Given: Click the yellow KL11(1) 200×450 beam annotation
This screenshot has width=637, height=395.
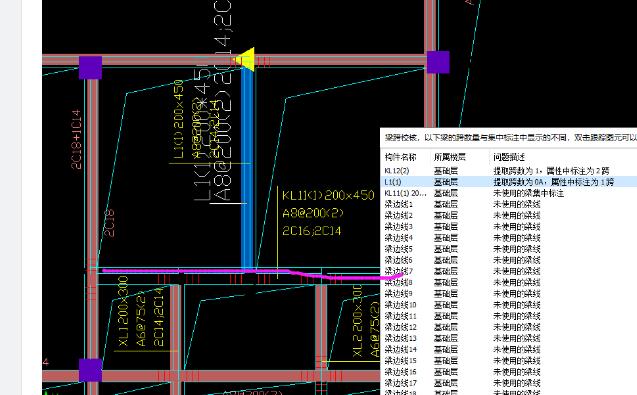Looking at the screenshot, I should click(328, 195).
